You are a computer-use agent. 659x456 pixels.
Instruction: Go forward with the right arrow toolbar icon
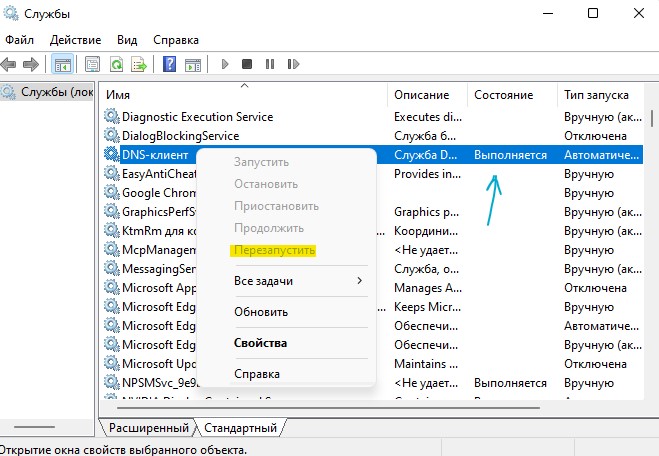[x=31, y=64]
